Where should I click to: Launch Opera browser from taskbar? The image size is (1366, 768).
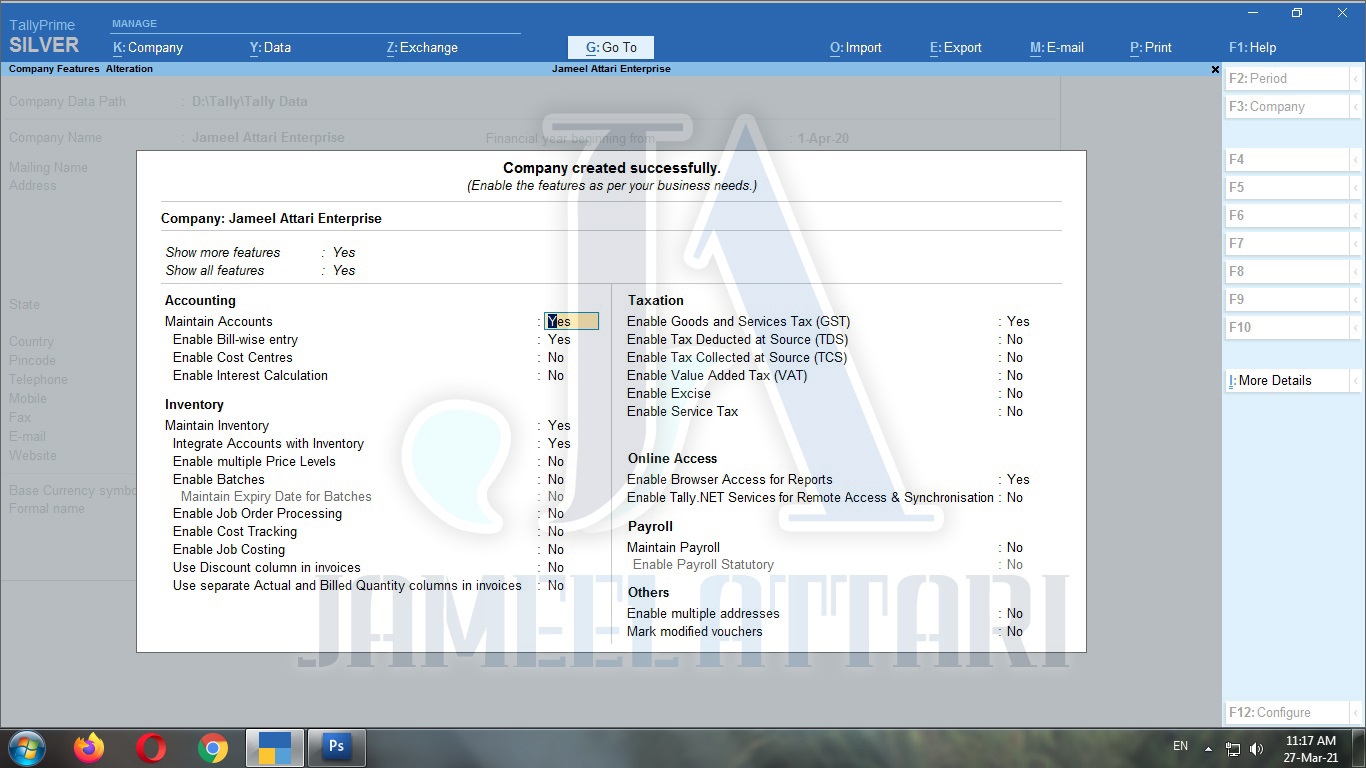click(x=151, y=748)
